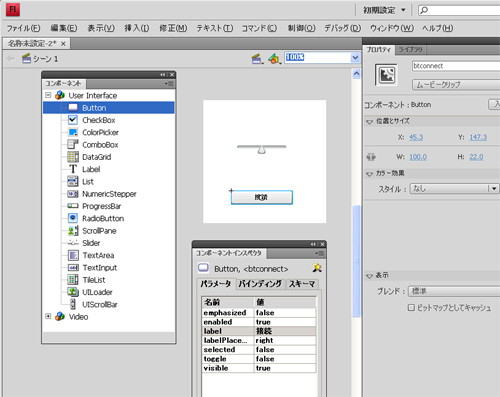The image size is (500, 397).
Task: Click the ColorPicker component icon
Action: (73, 132)
